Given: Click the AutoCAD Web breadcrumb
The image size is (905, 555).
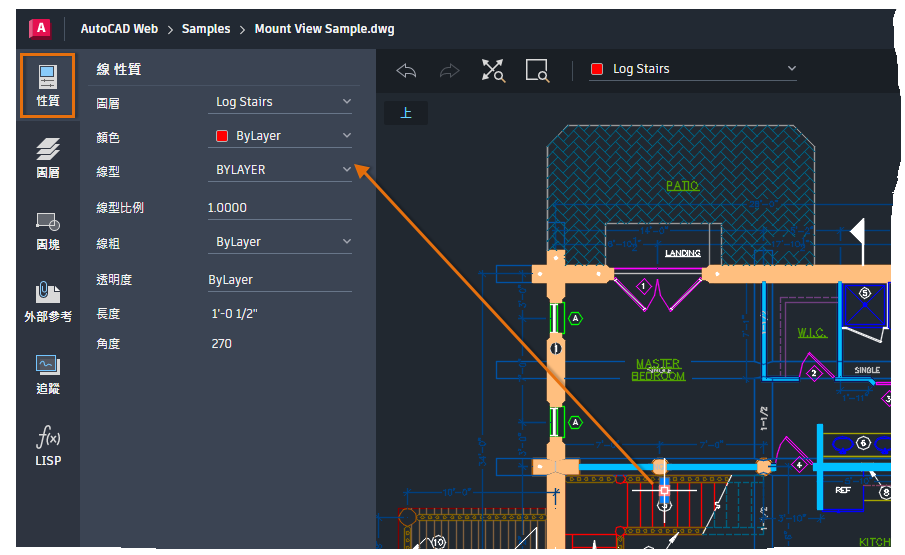Looking at the screenshot, I should 119,29.
